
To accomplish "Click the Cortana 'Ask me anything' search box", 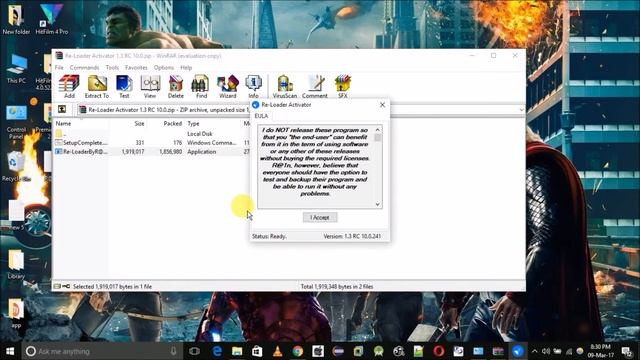I will (102, 351).
